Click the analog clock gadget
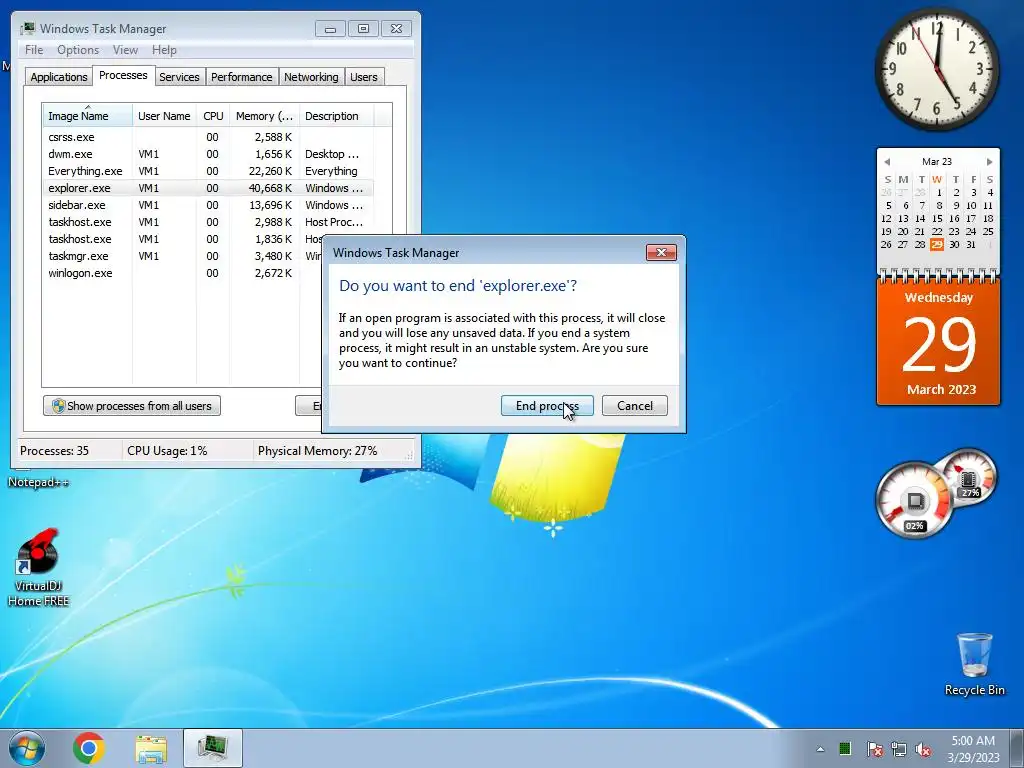This screenshot has height=768, width=1024. pyautogui.click(x=937, y=68)
